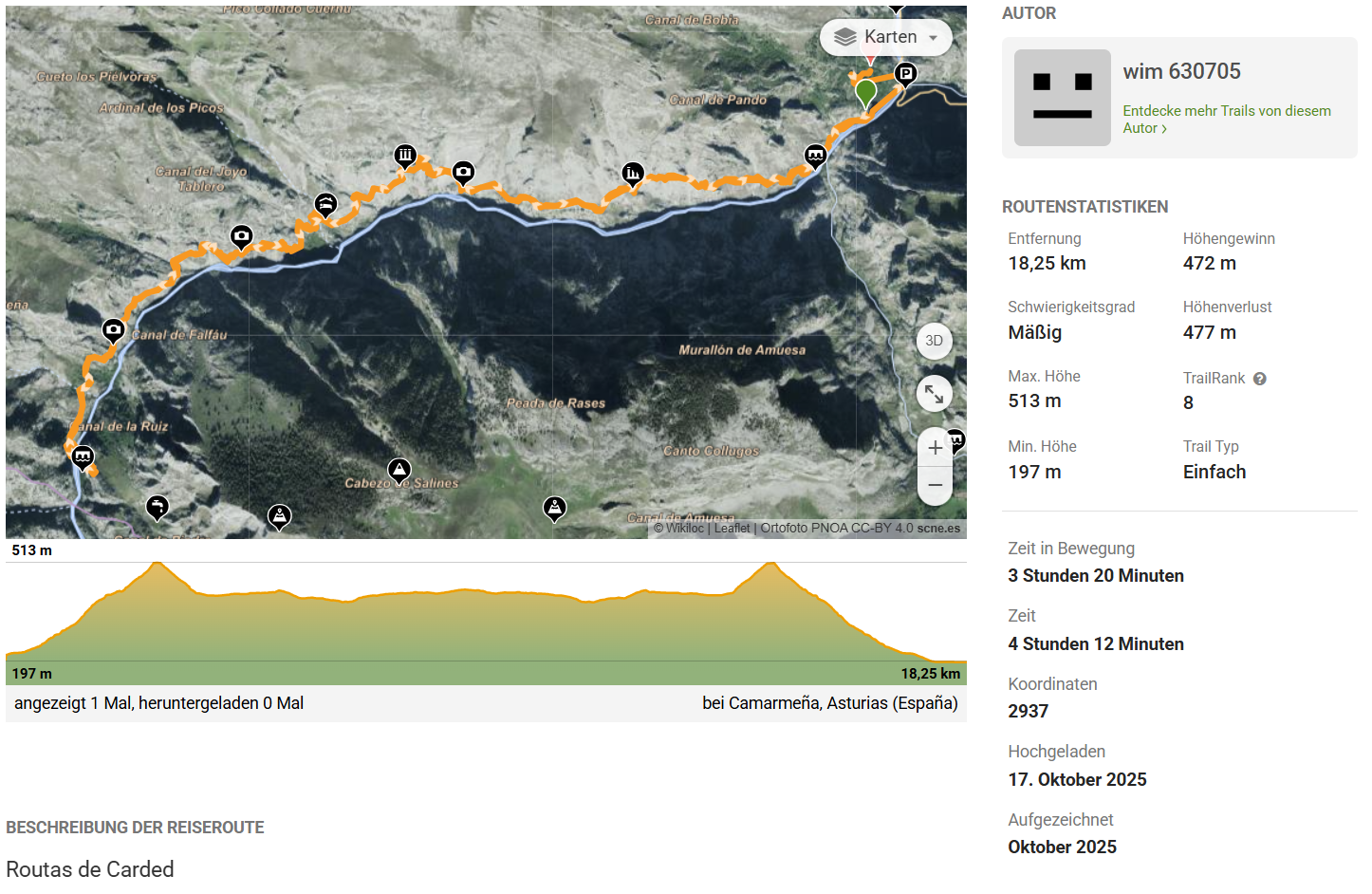Select the camera waypoint near Canal de Falfáu
Viewport: 1372px width, 894px height.
[114, 329]
